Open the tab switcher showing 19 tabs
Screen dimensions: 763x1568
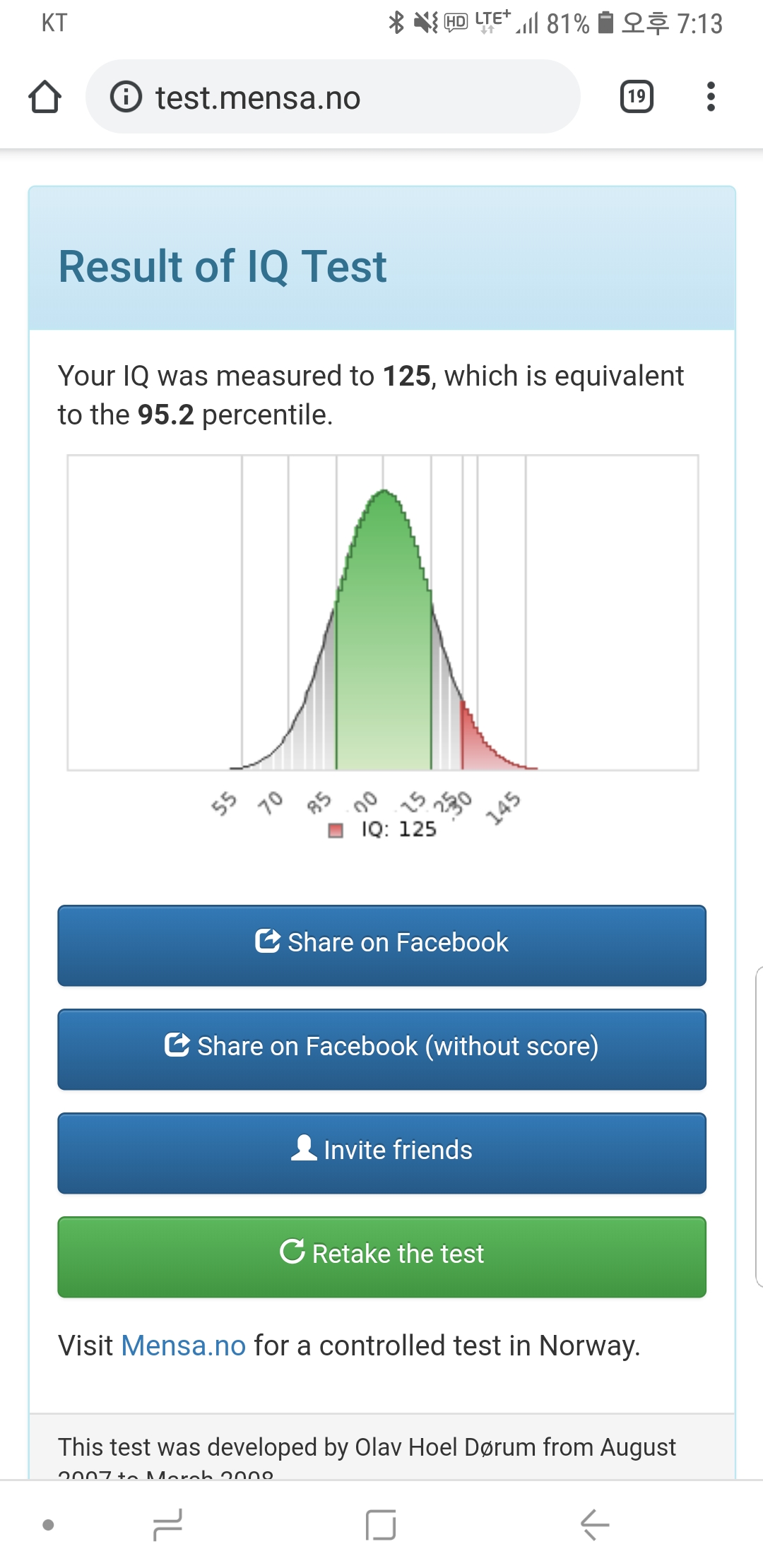(x=637, y=97)
